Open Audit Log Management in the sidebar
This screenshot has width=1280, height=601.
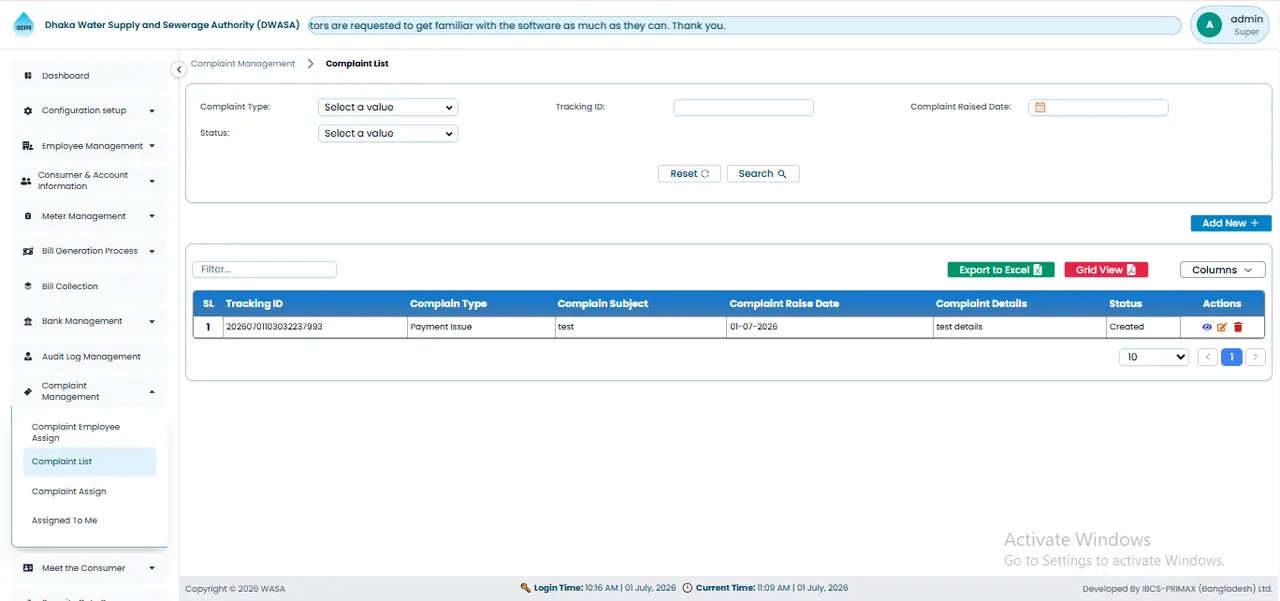[91, 356]
